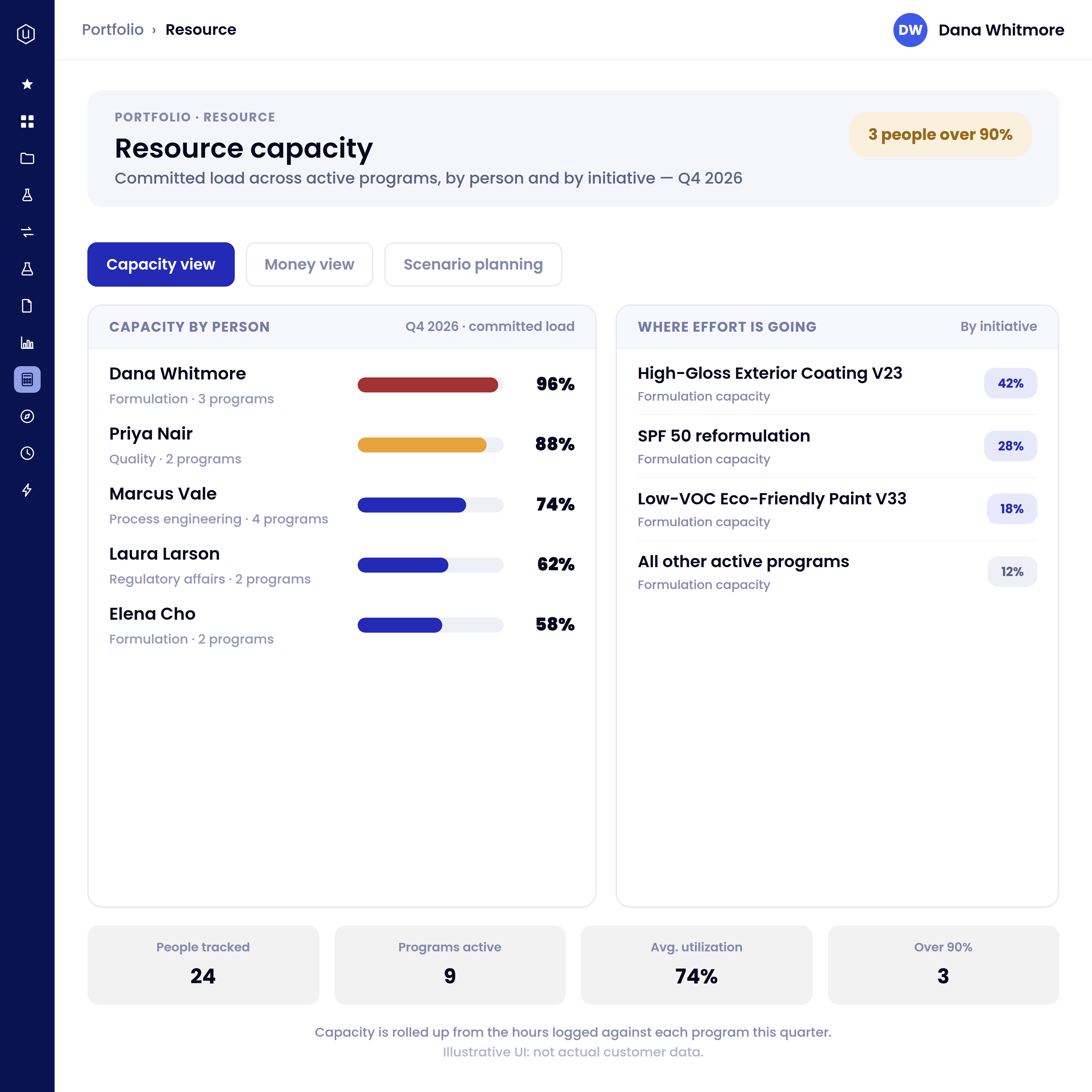Open the lightning bolt icon in sidebar
This screenshot has width=1092, height=1092.
tap(27, 490)
